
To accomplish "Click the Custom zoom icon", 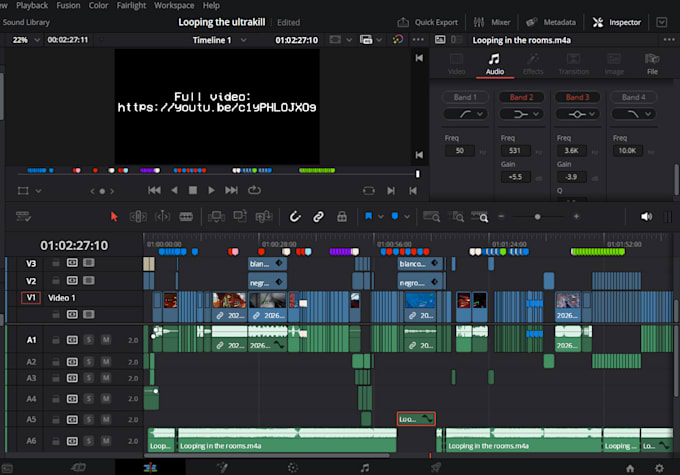I will (x=480, y=216).
